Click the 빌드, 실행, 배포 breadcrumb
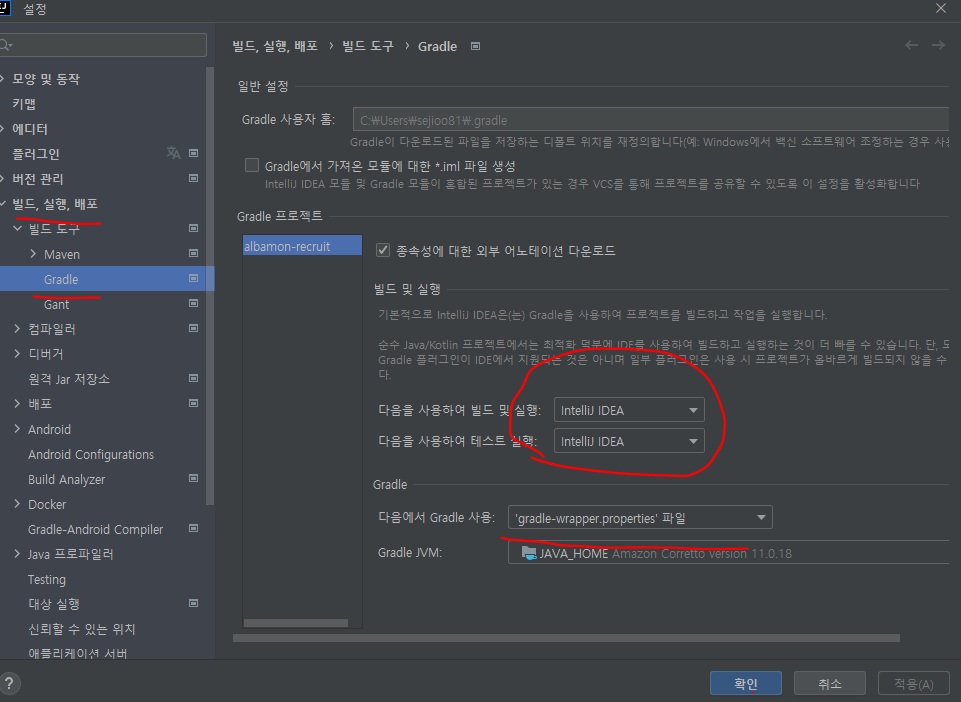This screenshot has width=961, height=702. click(275, 46)
